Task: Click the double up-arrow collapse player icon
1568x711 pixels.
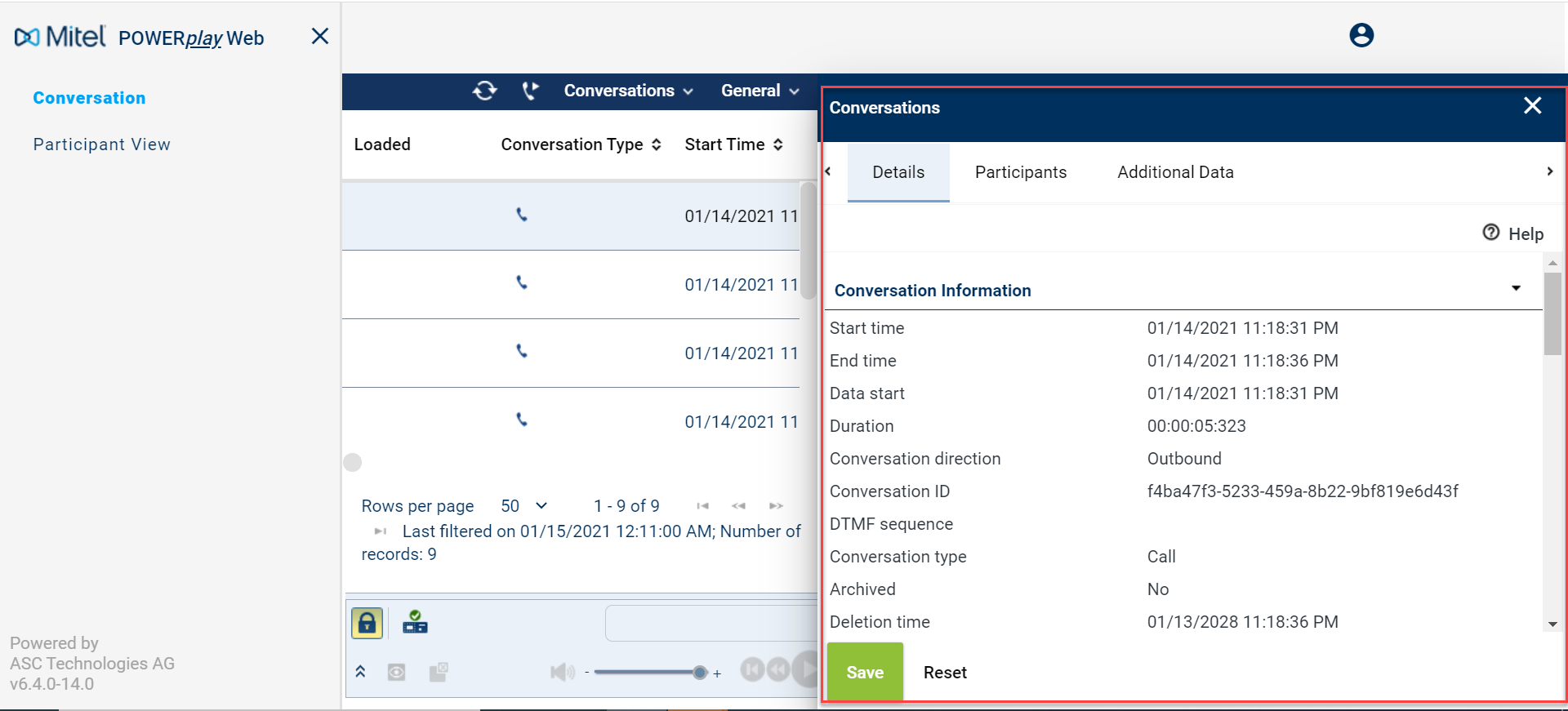Action: pos(360,672)
